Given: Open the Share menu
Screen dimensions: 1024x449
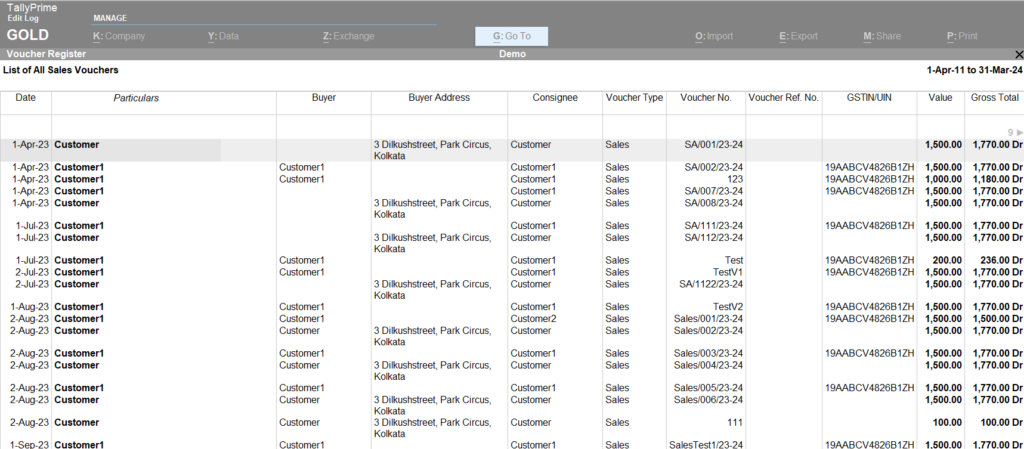Looking at the screenshot, I should tap(882, 37).
